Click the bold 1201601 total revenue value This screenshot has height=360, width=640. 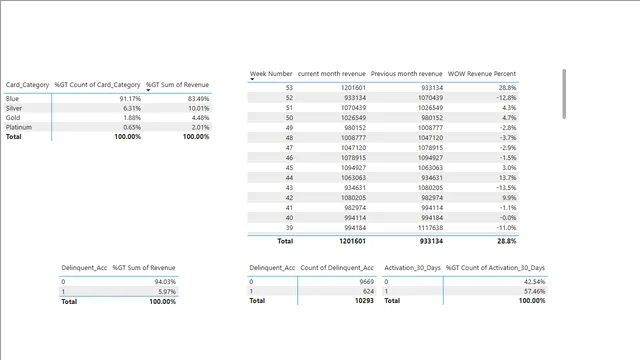pyautogui.click(x=352, y=241)
